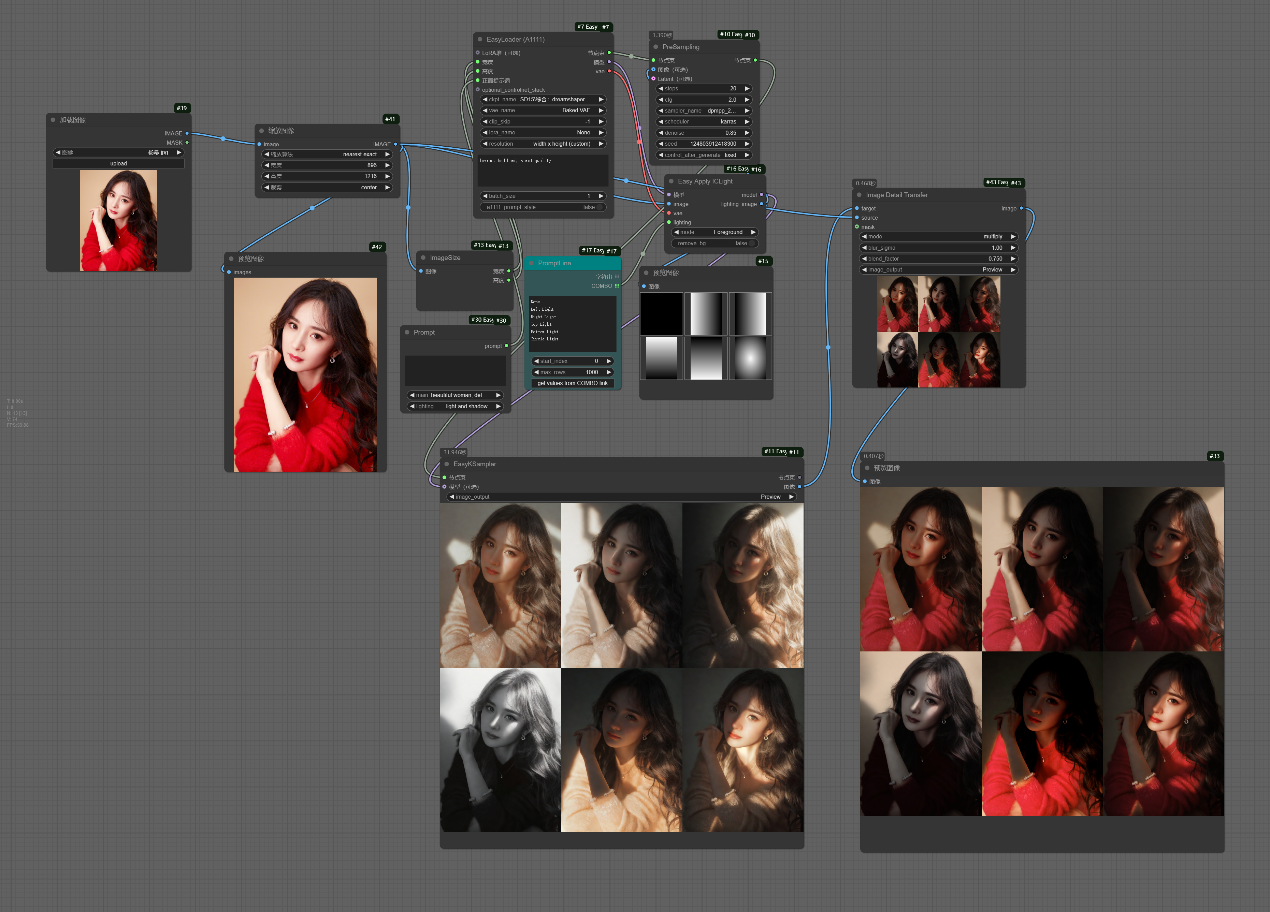This screenshot has height=912, width=1270.
Task: Collapse the ImageSize node
Action: pos(424,257)
